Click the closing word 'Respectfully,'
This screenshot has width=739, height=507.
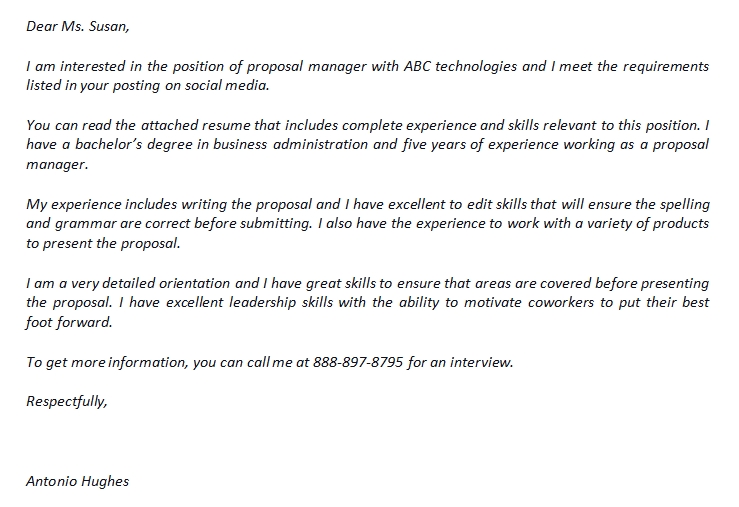pyautogui.click(x=66, y=401)
